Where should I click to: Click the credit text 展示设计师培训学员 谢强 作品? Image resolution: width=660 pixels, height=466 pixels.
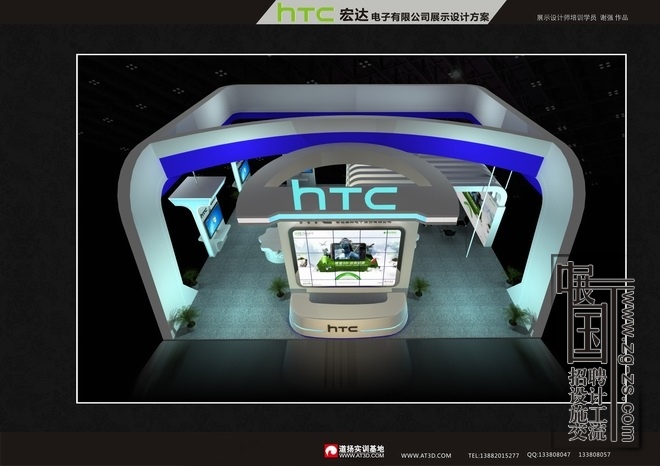coord(582,18)
